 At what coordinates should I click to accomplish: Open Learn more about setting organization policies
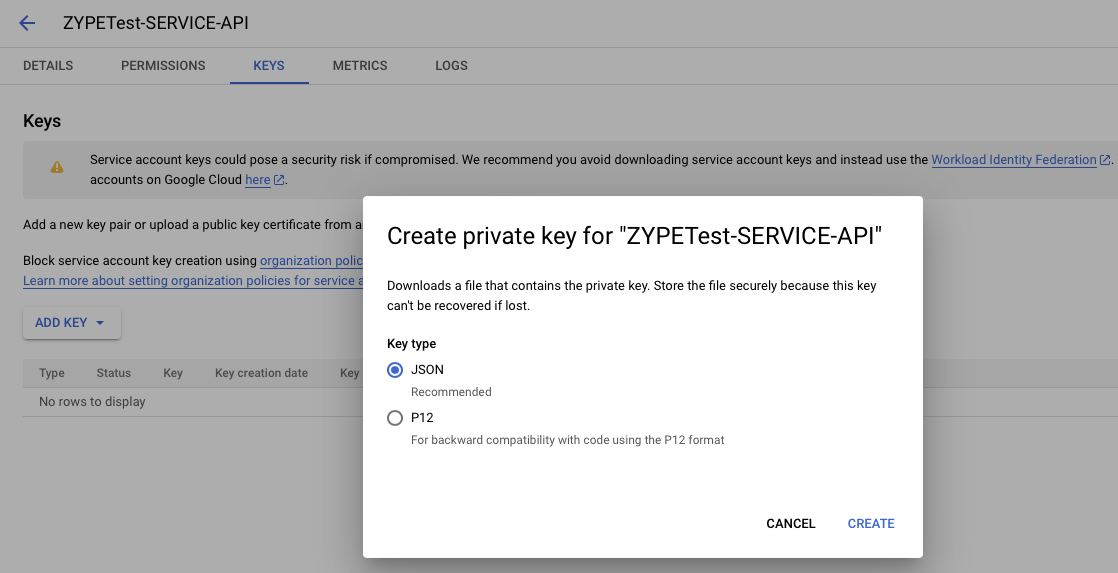(x=193, y=281)
